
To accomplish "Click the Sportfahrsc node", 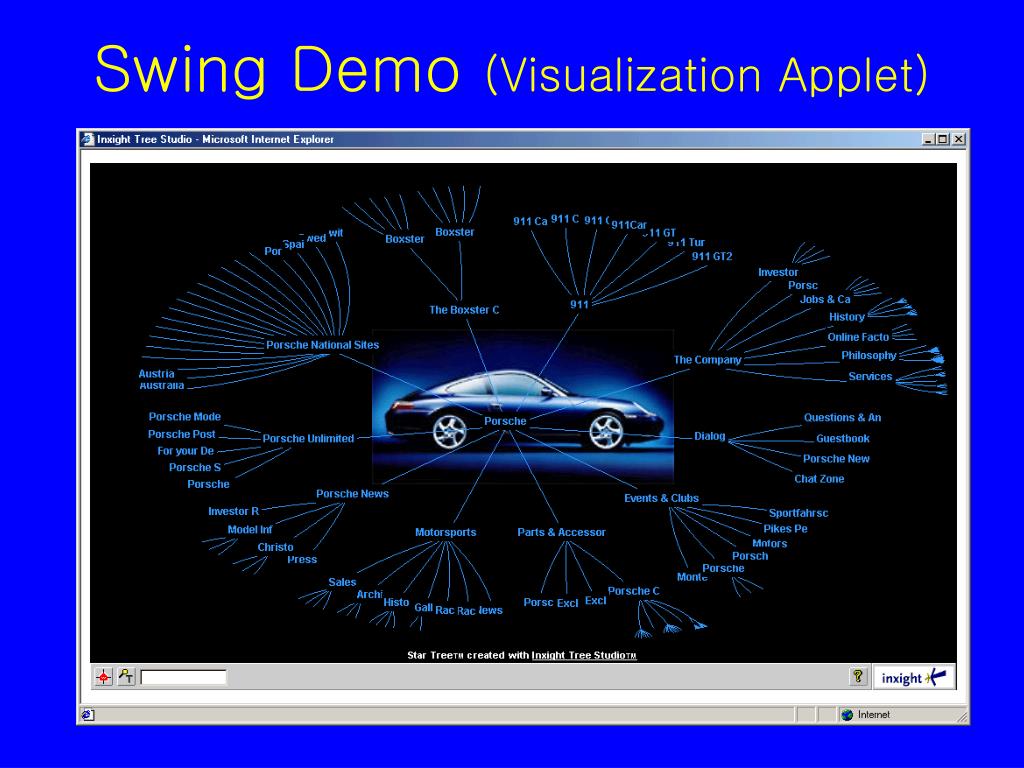I will (x=798, y=513).
